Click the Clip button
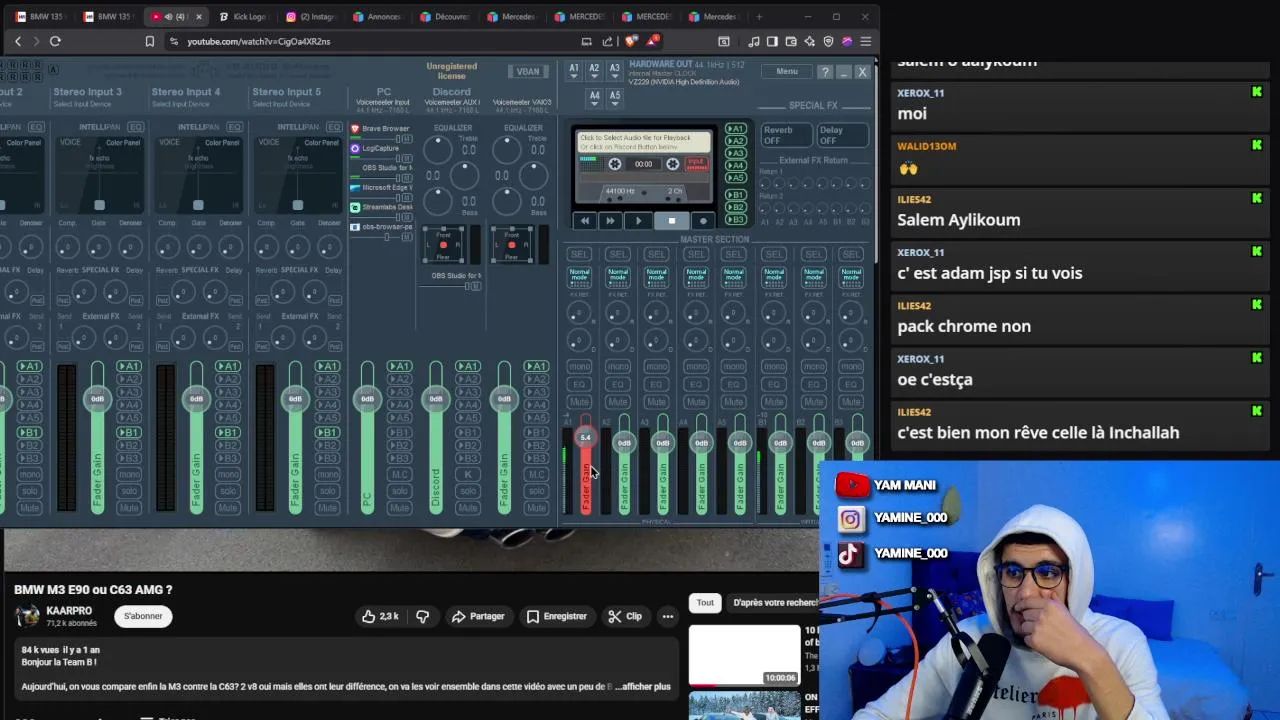1280x720 pixels. coord(625,616)
